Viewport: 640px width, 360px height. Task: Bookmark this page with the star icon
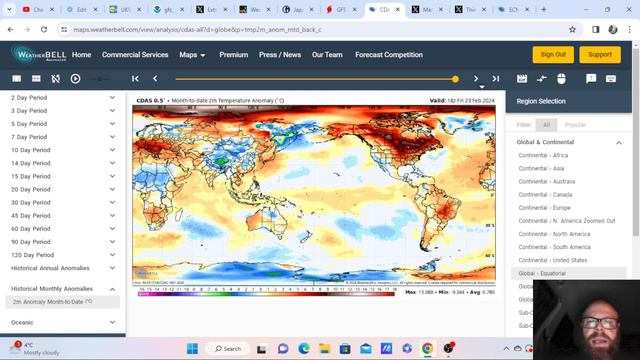pos(572,29)
